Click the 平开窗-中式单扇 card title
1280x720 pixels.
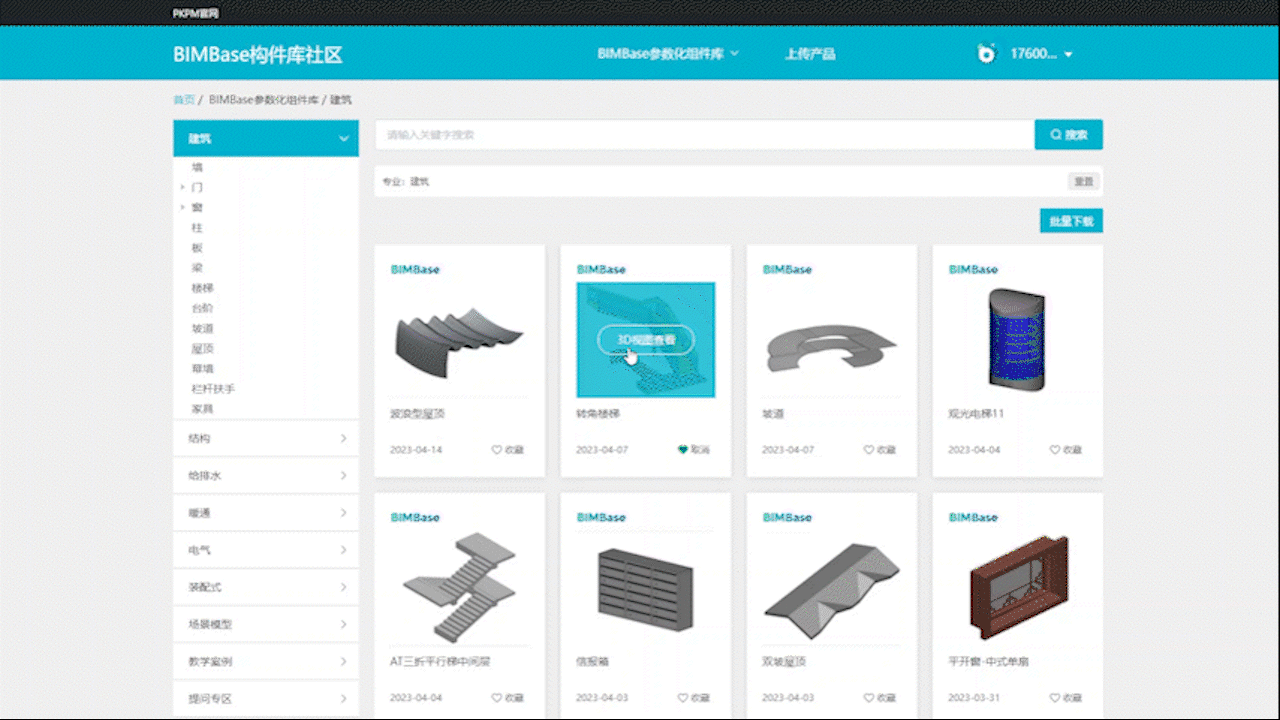coord(989,661)
